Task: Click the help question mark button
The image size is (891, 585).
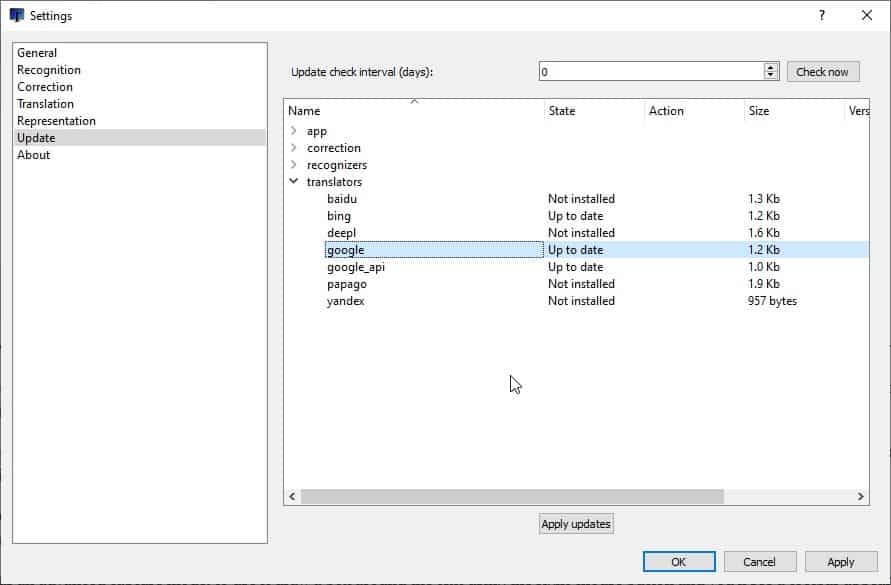Action: (822, 16)
